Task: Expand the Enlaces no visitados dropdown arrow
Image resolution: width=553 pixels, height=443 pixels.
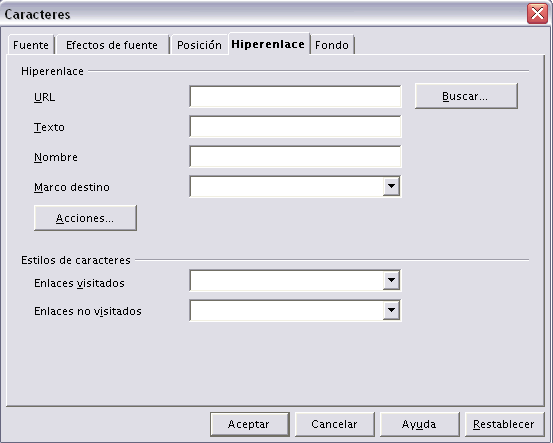Action: tap(391, 310)
